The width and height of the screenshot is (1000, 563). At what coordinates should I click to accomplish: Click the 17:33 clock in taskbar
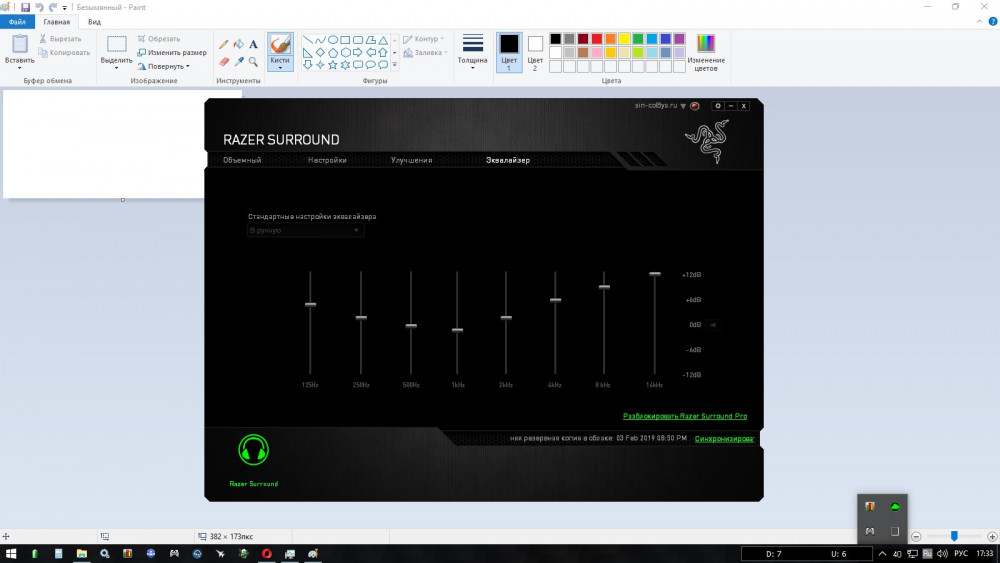click(985, 553)
